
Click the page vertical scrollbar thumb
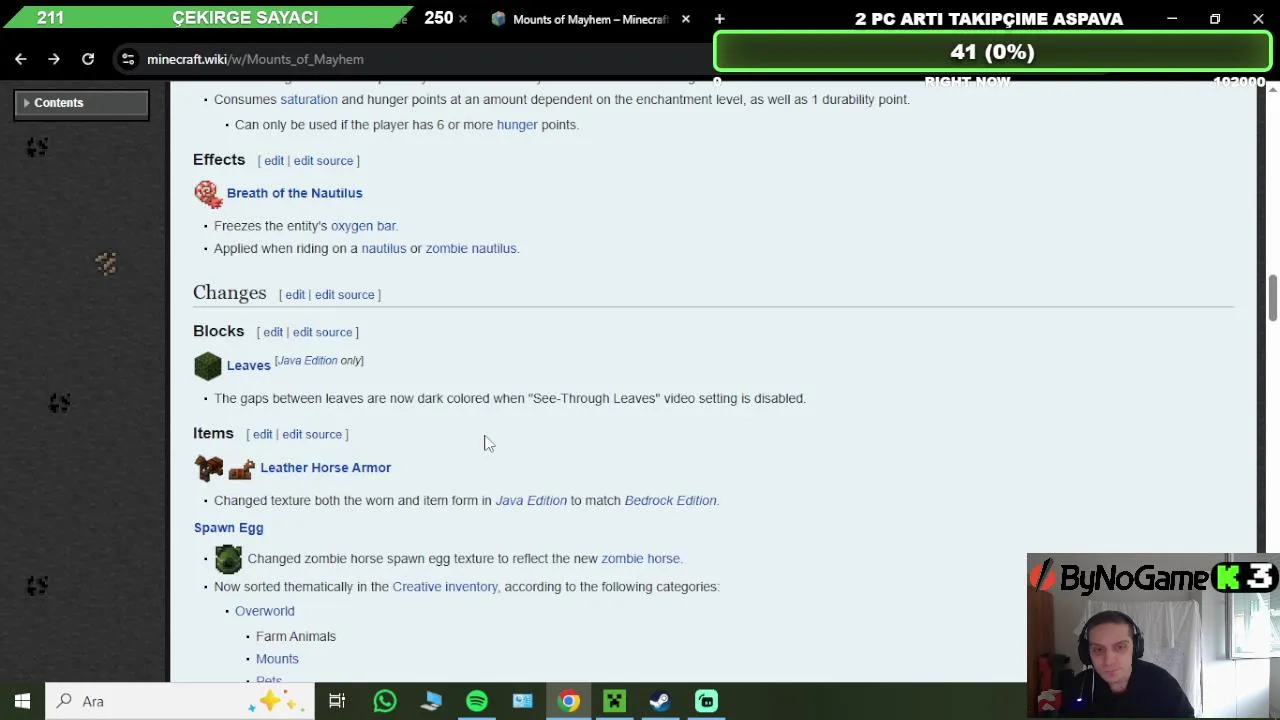tap(1272, 298)
